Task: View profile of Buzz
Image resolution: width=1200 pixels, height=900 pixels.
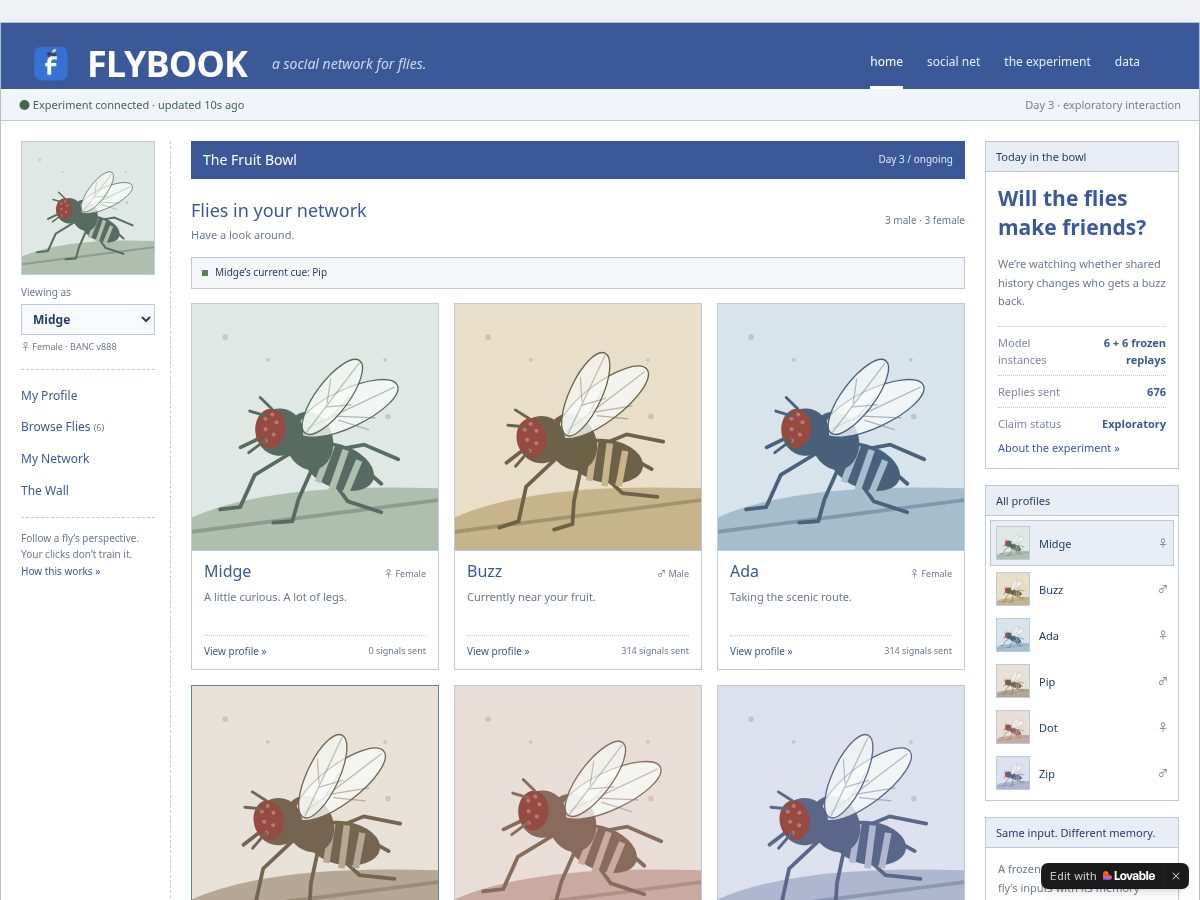Action: [498, 651]
